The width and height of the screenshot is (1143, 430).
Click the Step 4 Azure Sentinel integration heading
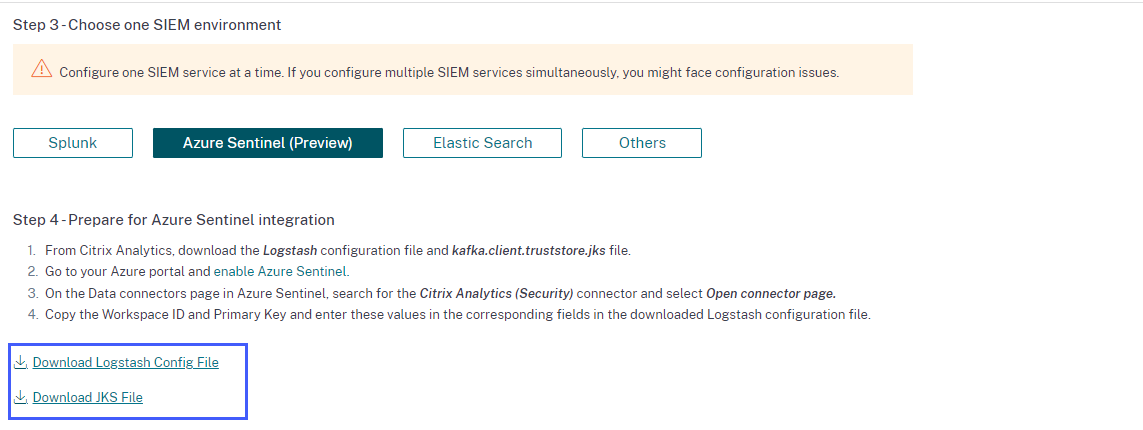coord(173,220)
